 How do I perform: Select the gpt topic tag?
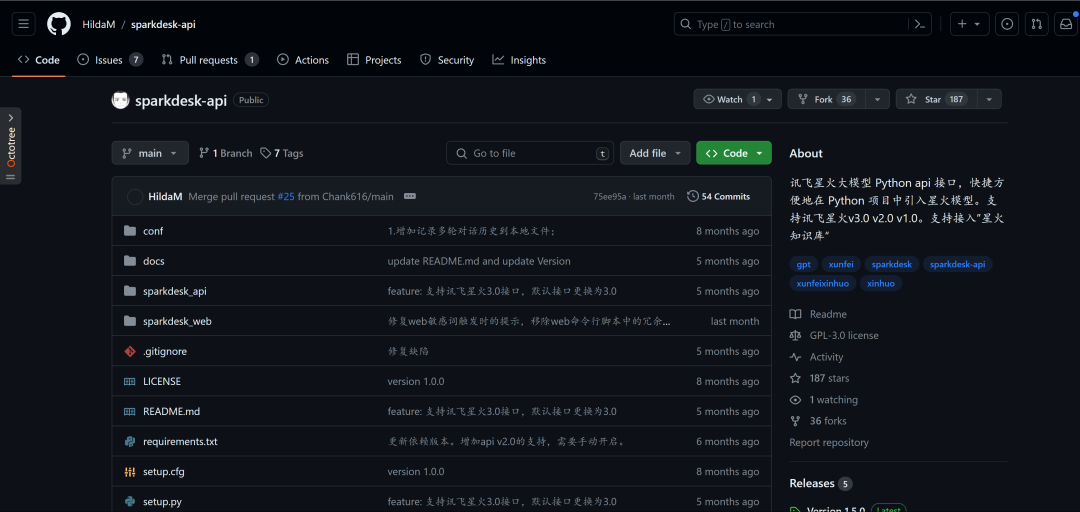point(803,264)
